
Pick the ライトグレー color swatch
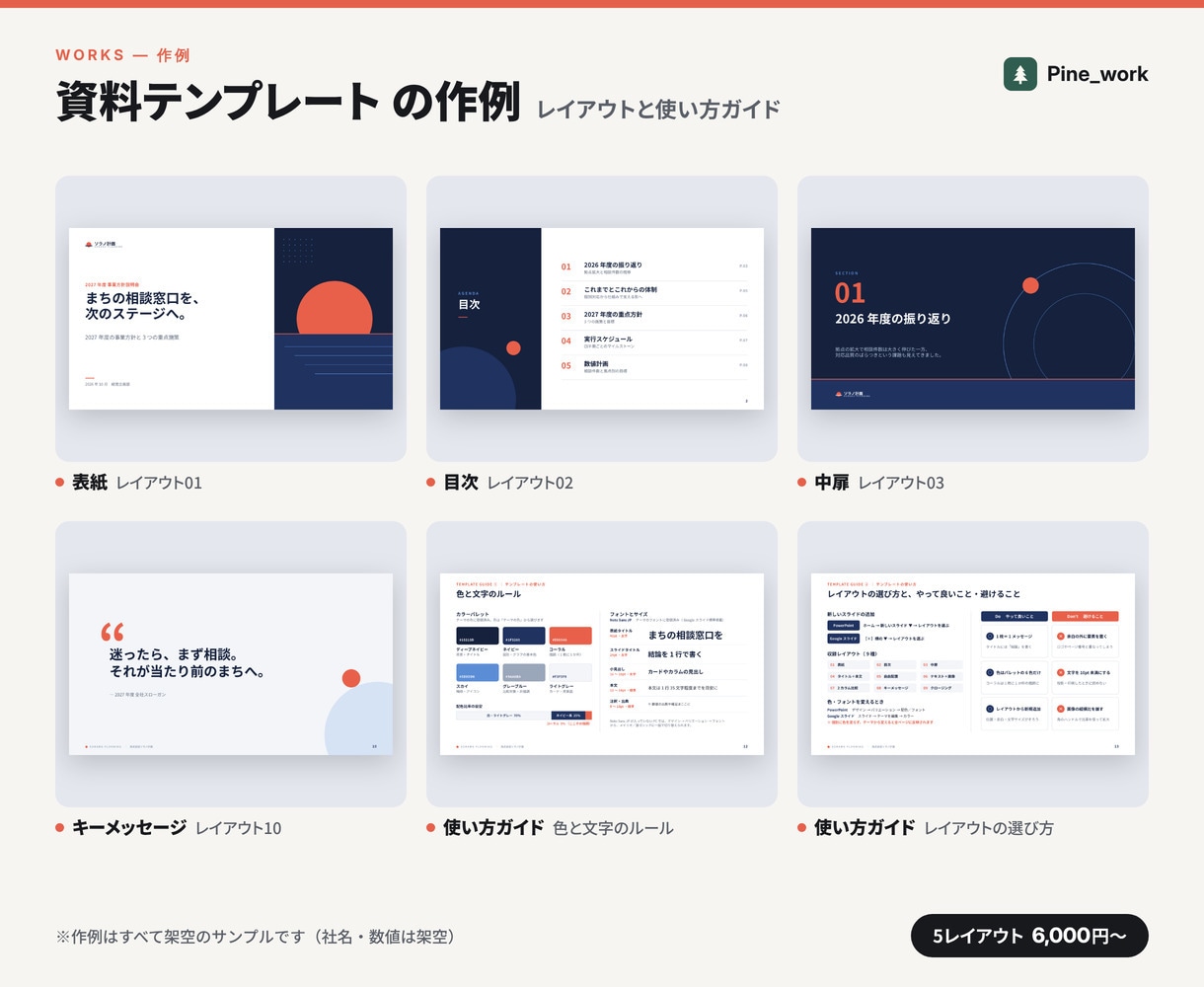570,672
